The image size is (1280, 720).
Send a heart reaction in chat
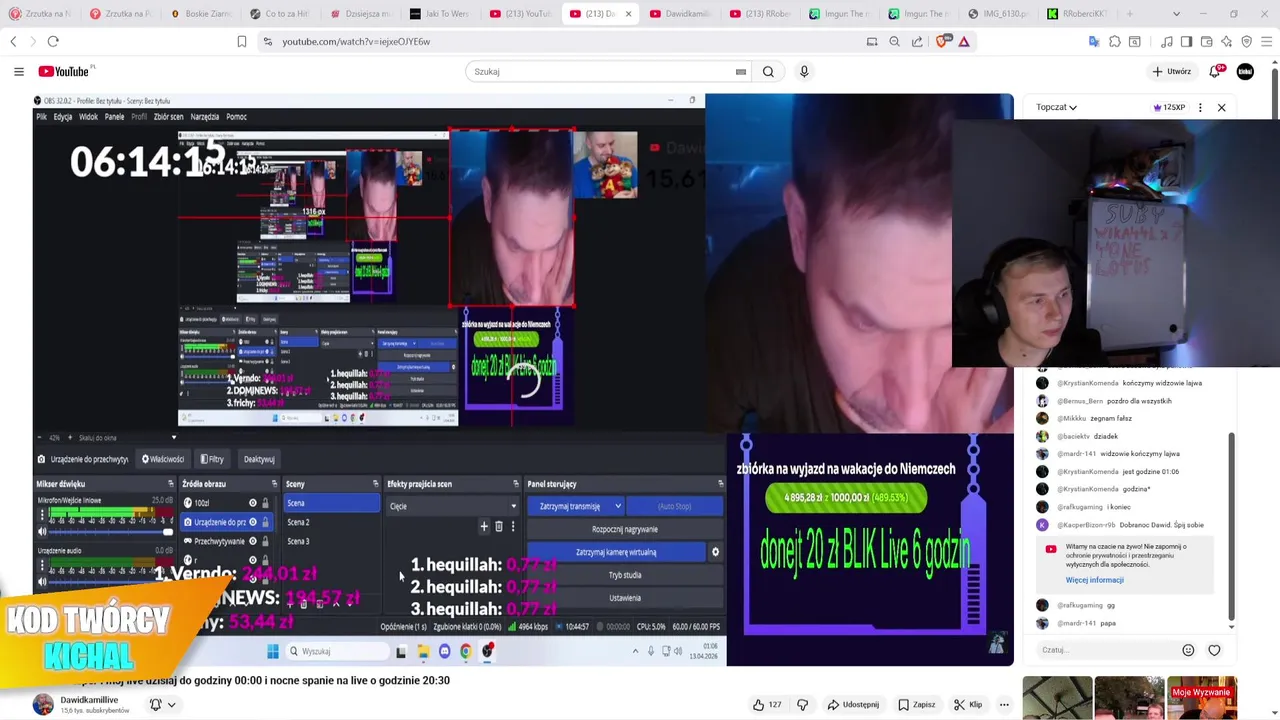tap(1214, 650)
